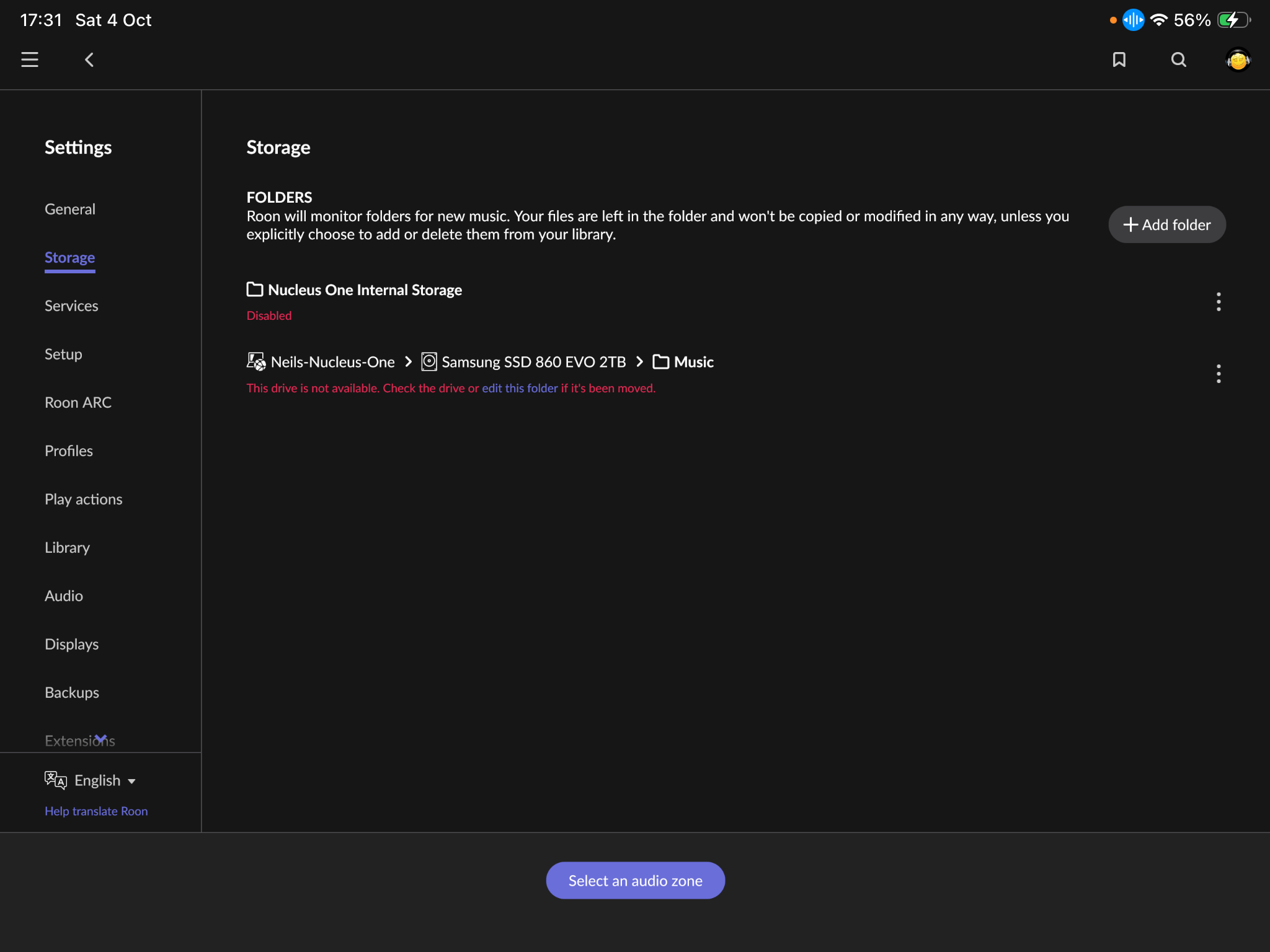Image resolution: width=1270 pixels, height=952 pixels.
Task: Select the Audio settings section
Action: (64, 596)
